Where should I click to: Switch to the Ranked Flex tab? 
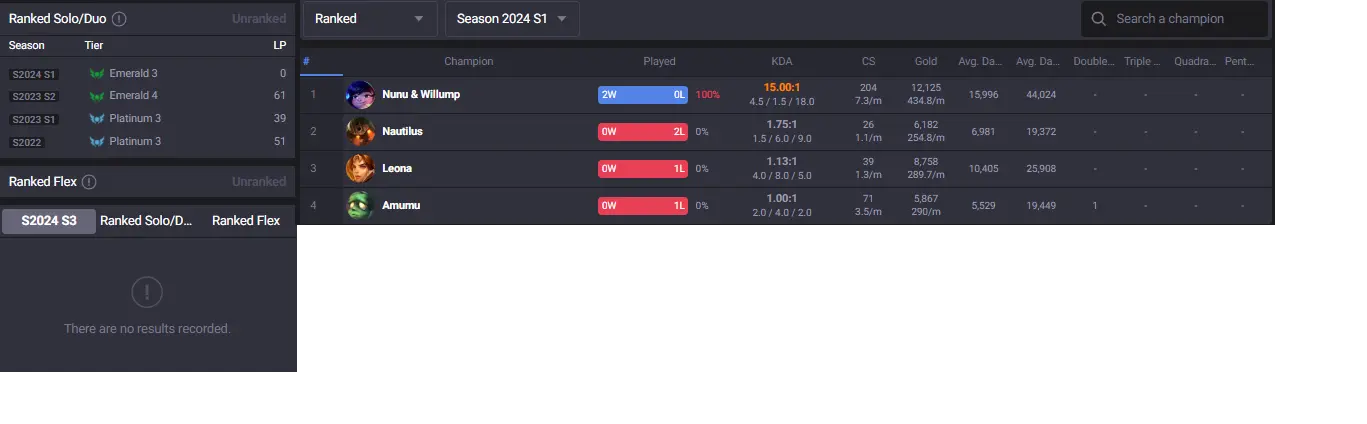246,221
